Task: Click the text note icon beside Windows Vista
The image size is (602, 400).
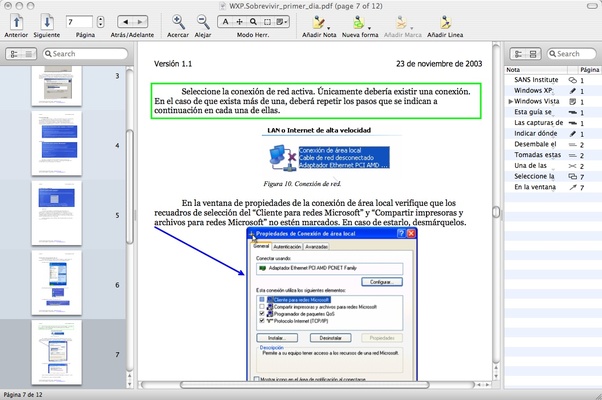Action: pos(572,101)
